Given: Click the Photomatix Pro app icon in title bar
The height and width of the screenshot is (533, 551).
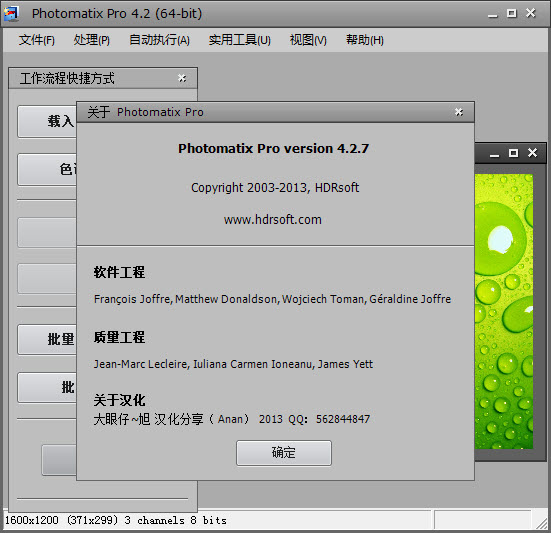Looking at the screenshot, I should (x=11, y=14).
